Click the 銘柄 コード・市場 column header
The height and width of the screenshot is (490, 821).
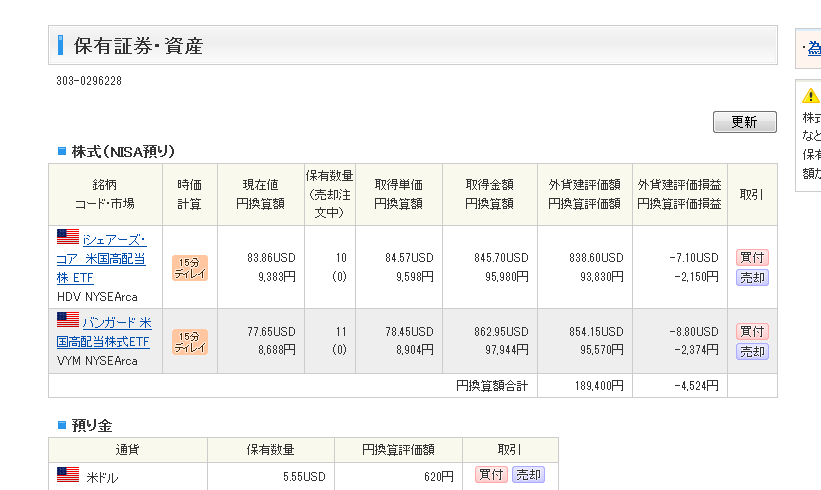coord(105,194)
